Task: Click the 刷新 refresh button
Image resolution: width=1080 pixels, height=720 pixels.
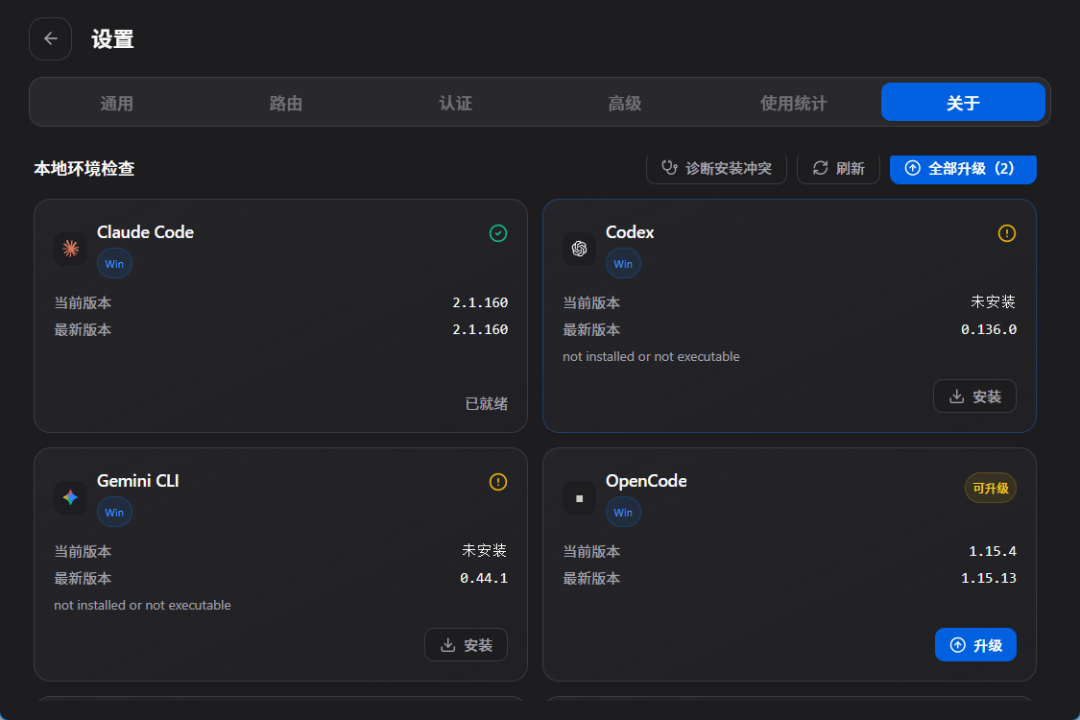Action: pos(838,169)
